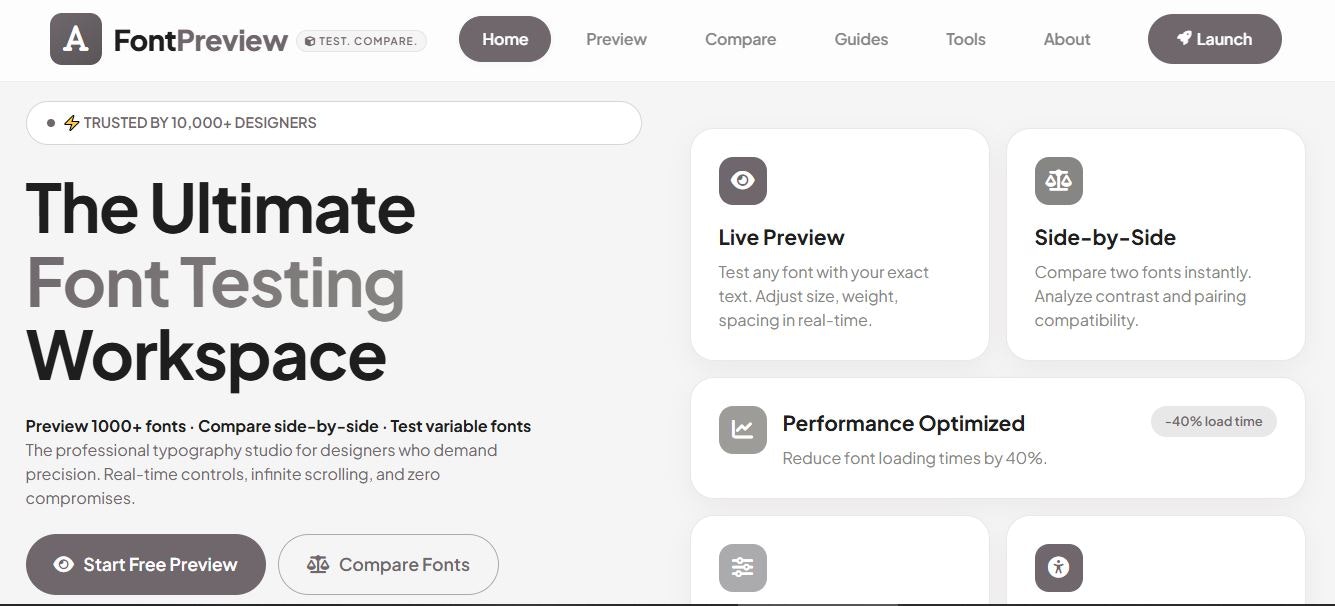This screenshot has width=1335, height=606.
Task: Open the chart icon beside Performance Optimized
Action: coord(742,429)
